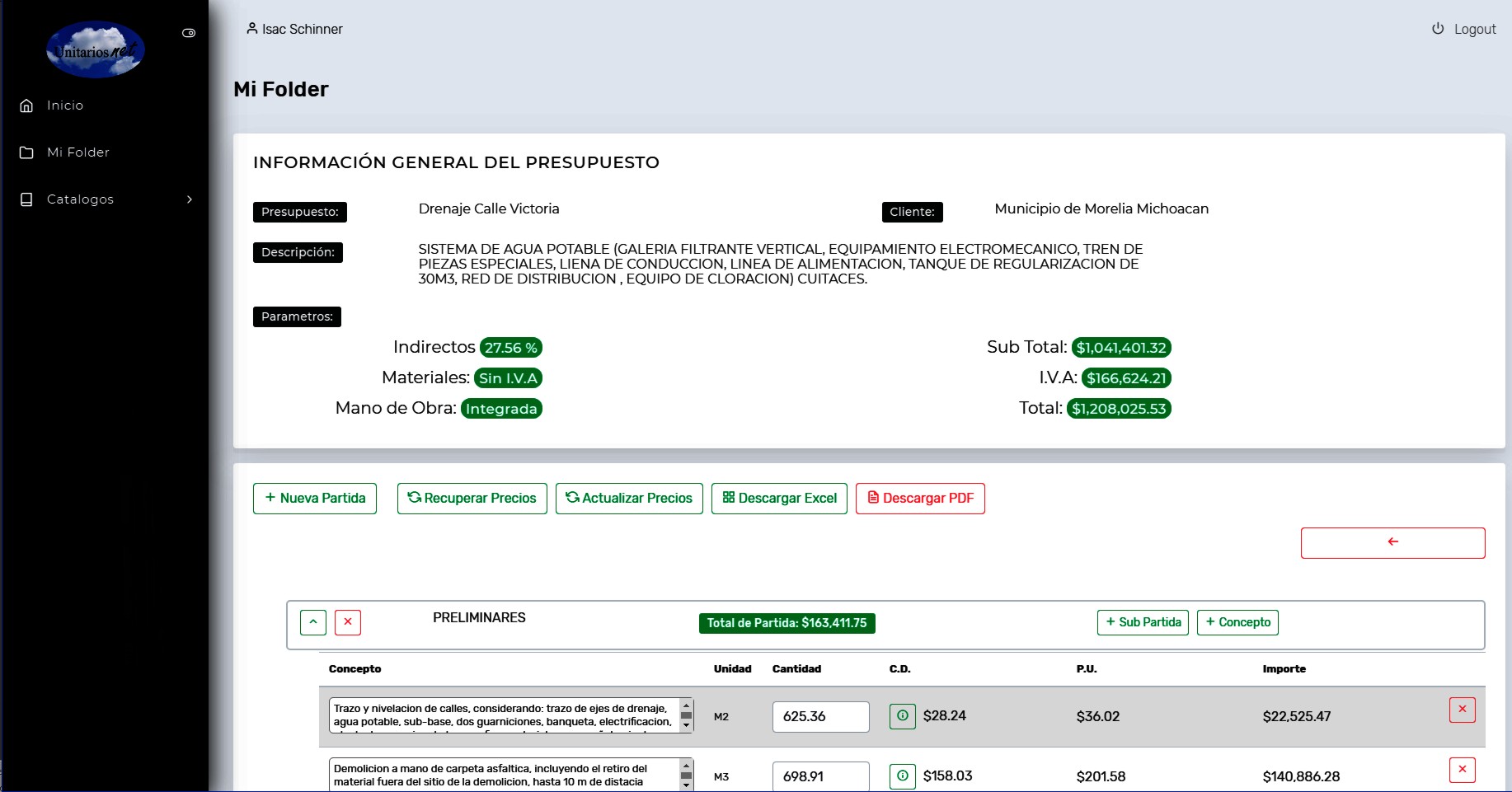Click the Unitarios.net logo
The height and width of the screenshot is (792, 1512).
[96, 49]
